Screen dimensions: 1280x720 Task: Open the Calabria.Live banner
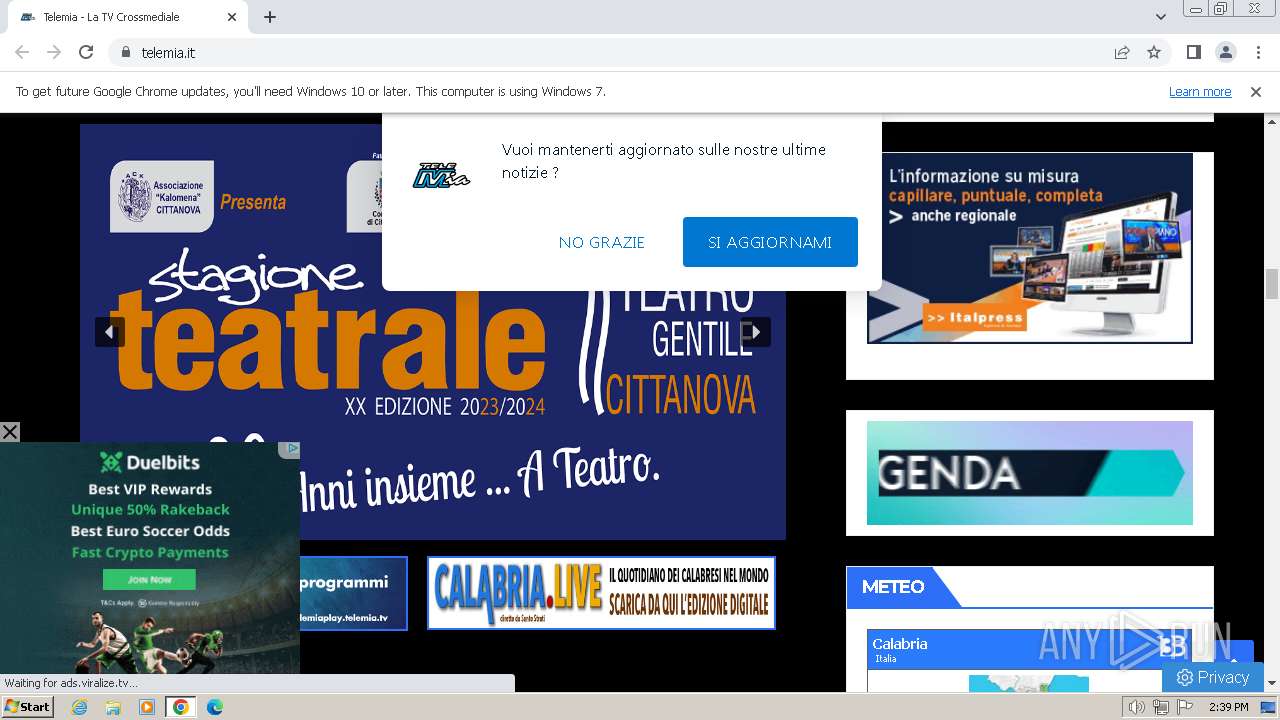pos(601,593)
